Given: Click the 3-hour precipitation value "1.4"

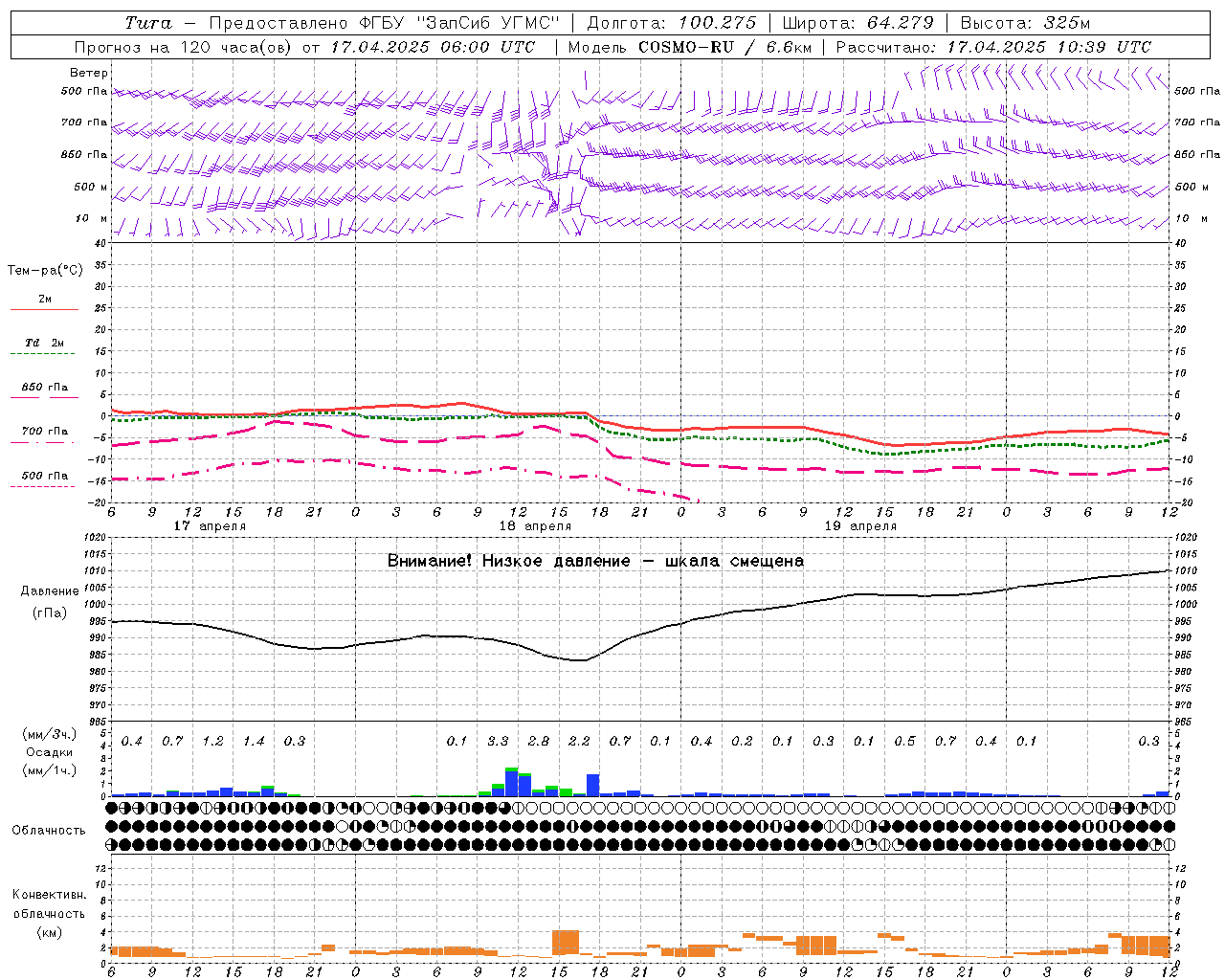Looking at the screenshot, I should [x=254, y=742].
